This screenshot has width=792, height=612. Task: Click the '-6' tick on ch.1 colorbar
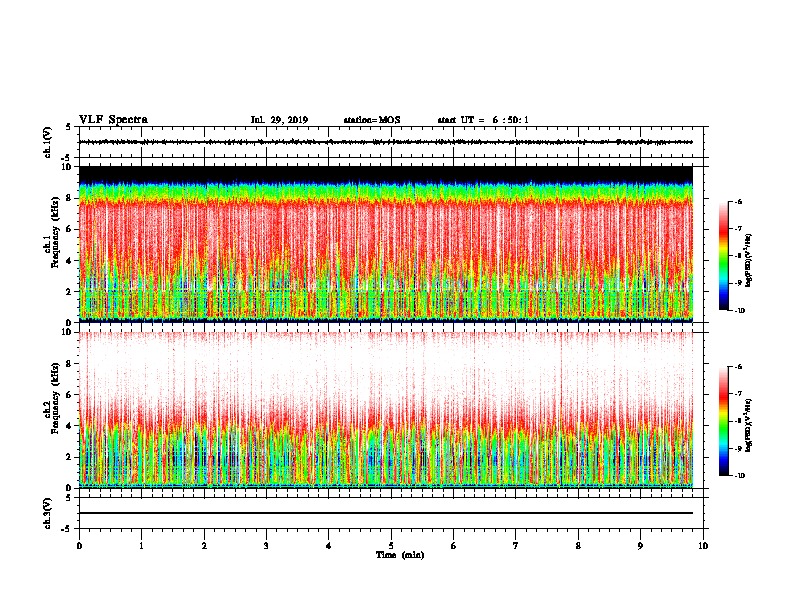click(738, 201)
